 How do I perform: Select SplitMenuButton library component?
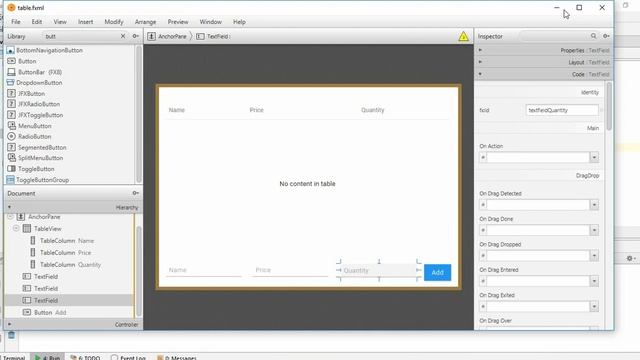(x=40, y=158)
